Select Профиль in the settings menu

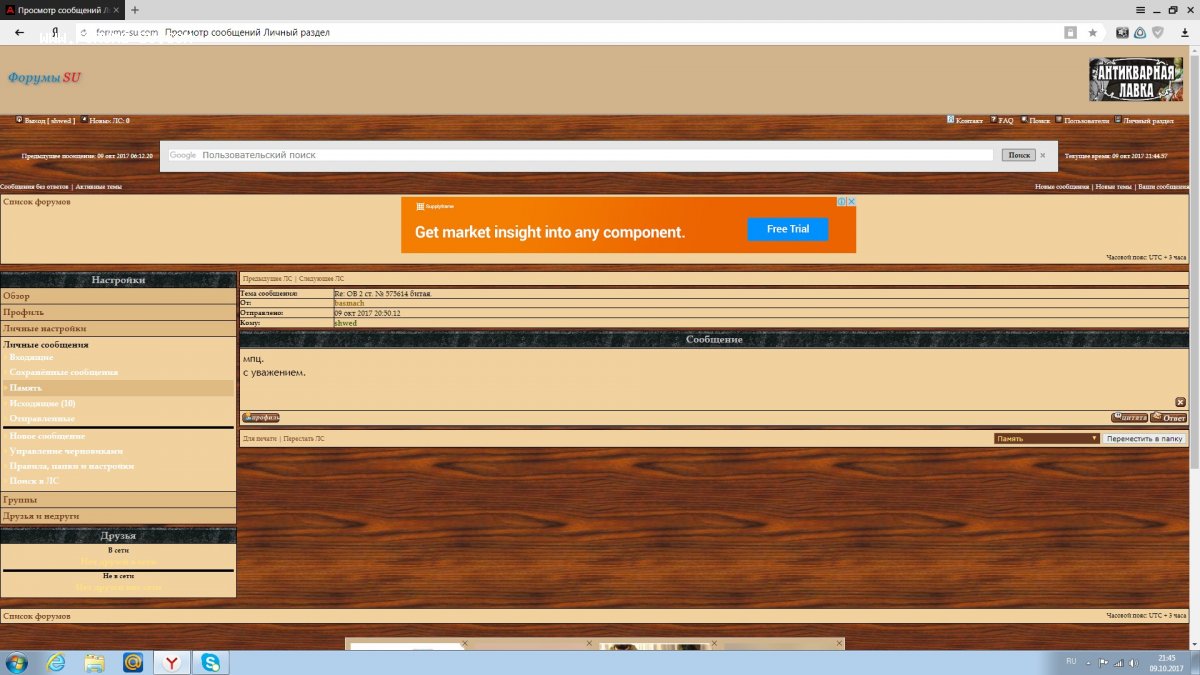coord(23,312)
